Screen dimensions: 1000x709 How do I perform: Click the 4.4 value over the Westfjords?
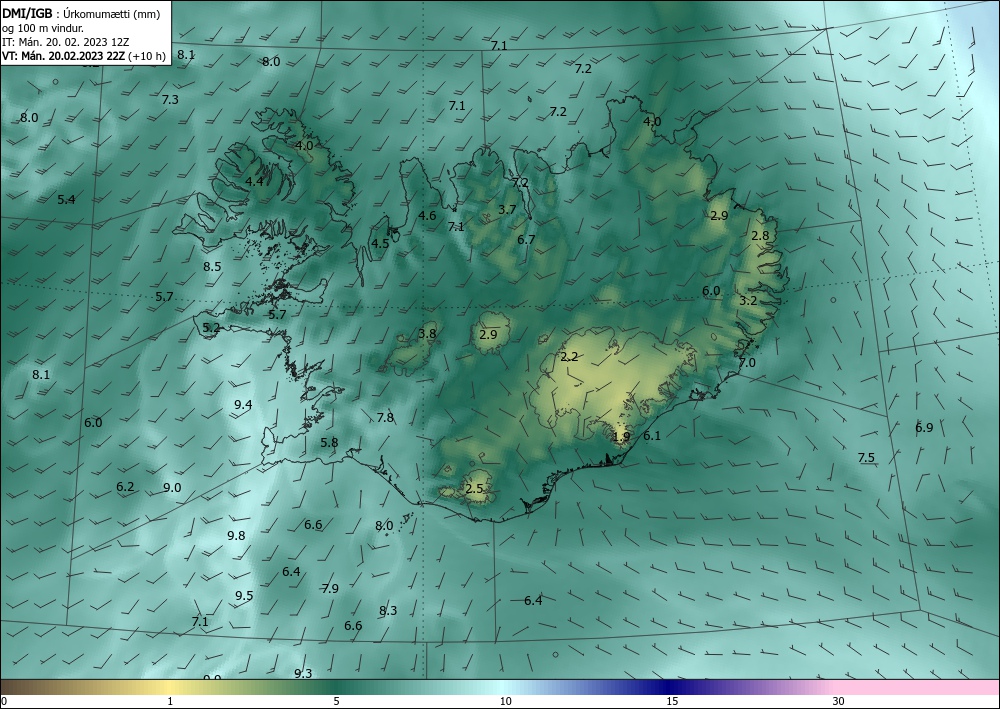click(254, 182)
